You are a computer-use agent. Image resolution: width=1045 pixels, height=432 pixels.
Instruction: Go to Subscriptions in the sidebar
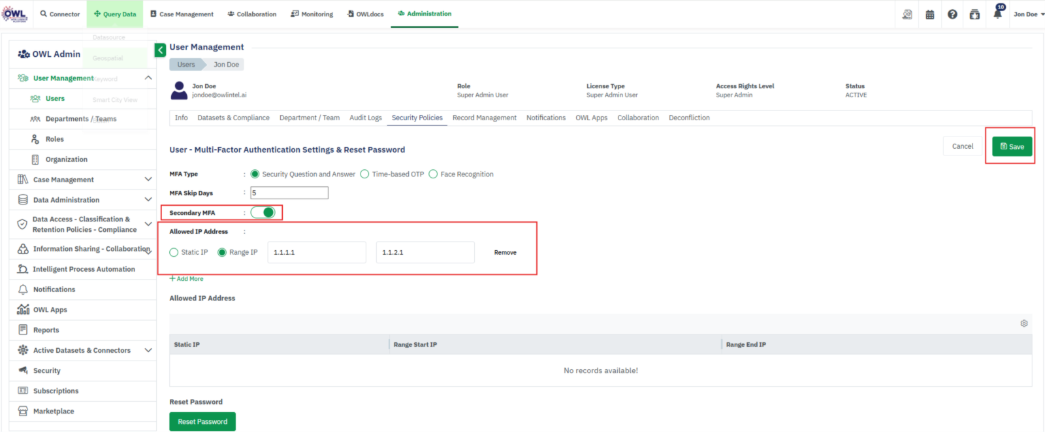pyautogui.click(x=55, y=391)
